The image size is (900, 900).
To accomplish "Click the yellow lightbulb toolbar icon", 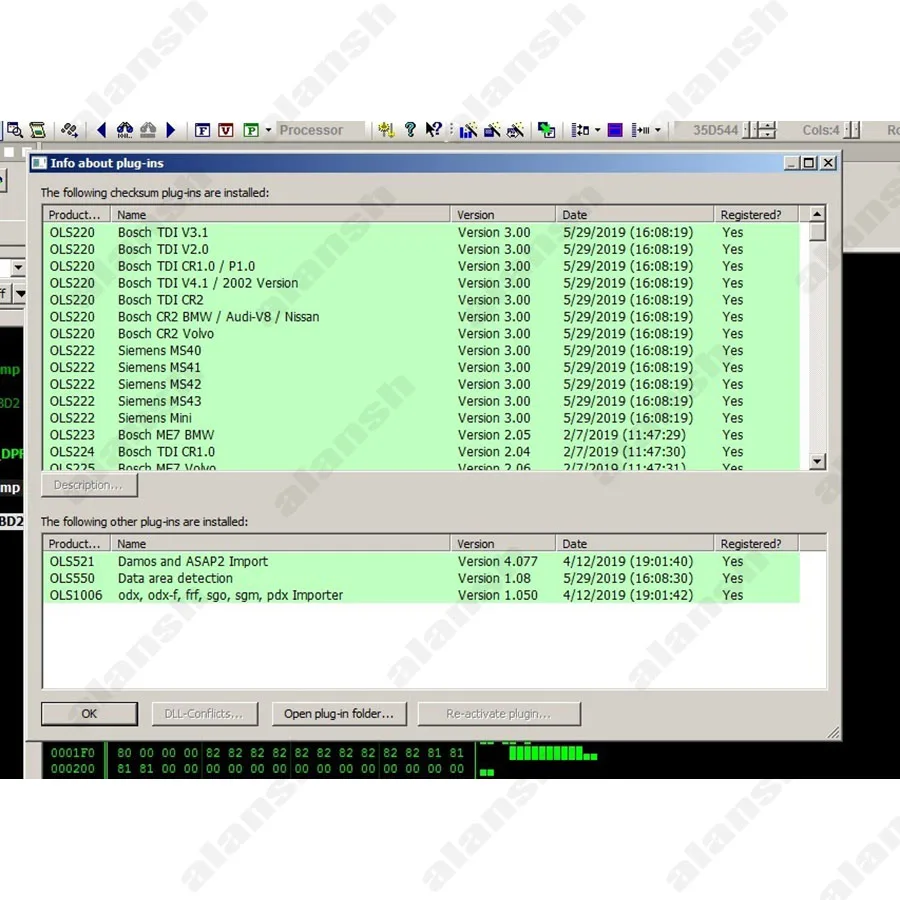I will (x=386, y=130).
